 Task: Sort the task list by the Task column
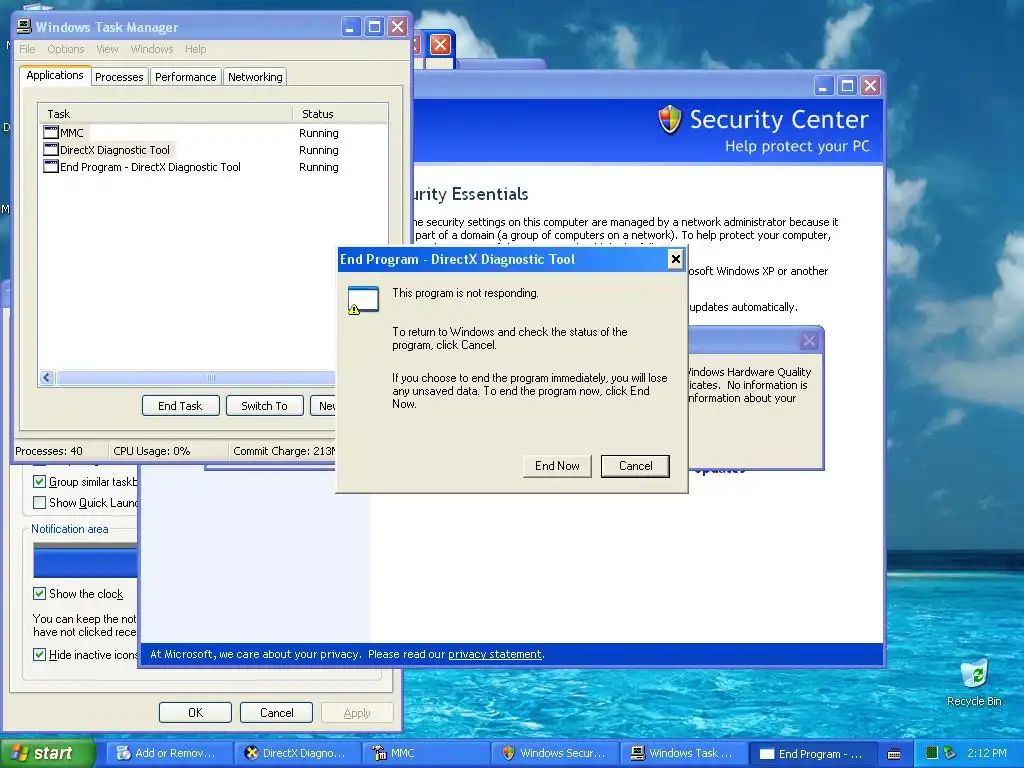[x=165, y=114]
